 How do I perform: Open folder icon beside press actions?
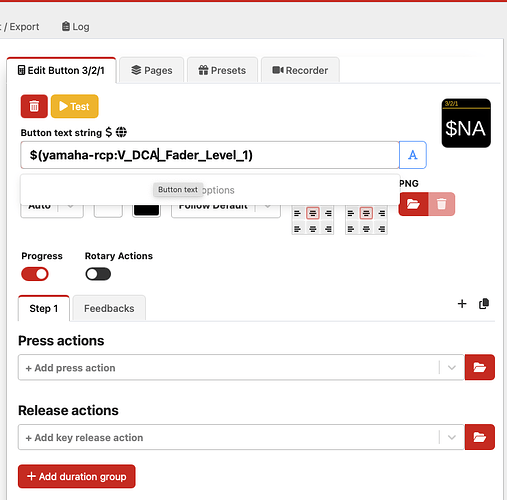click(480, 367)
